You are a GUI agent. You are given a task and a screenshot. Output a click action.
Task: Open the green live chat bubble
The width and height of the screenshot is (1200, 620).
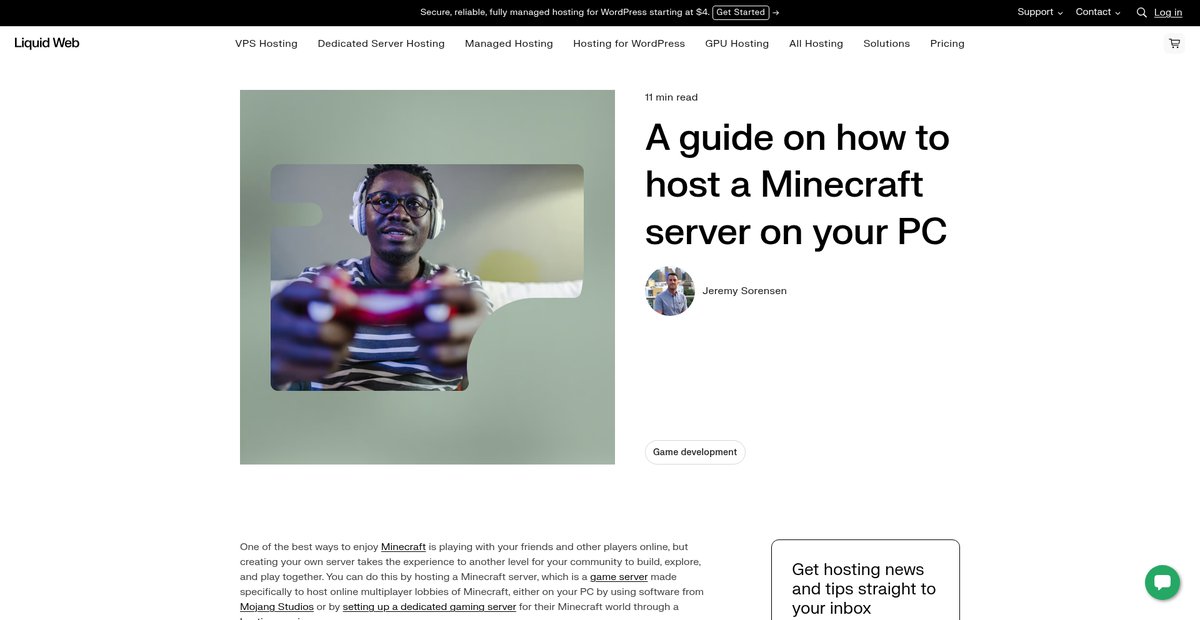tap(1162, 583)
